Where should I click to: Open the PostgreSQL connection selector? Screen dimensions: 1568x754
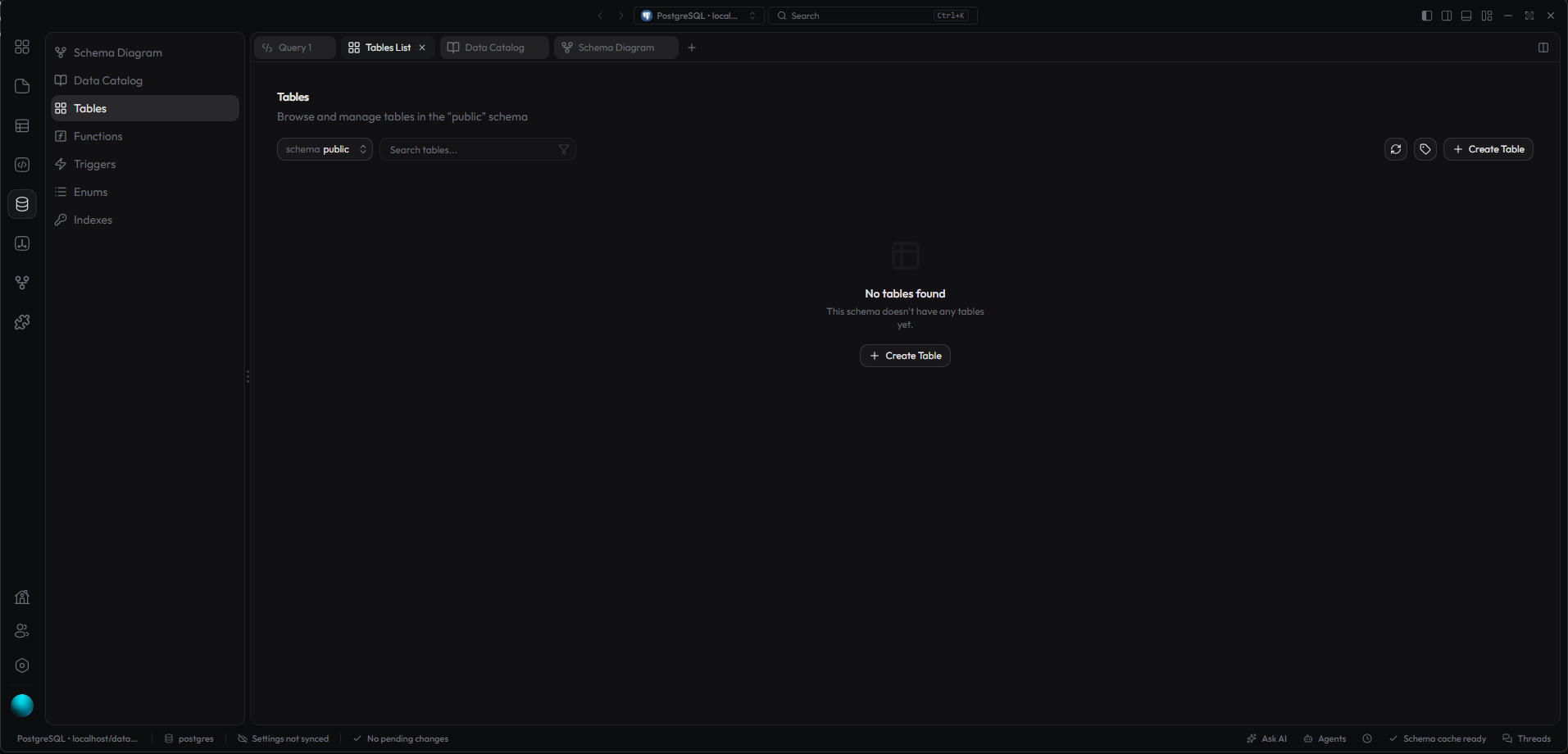click(698, 16)
